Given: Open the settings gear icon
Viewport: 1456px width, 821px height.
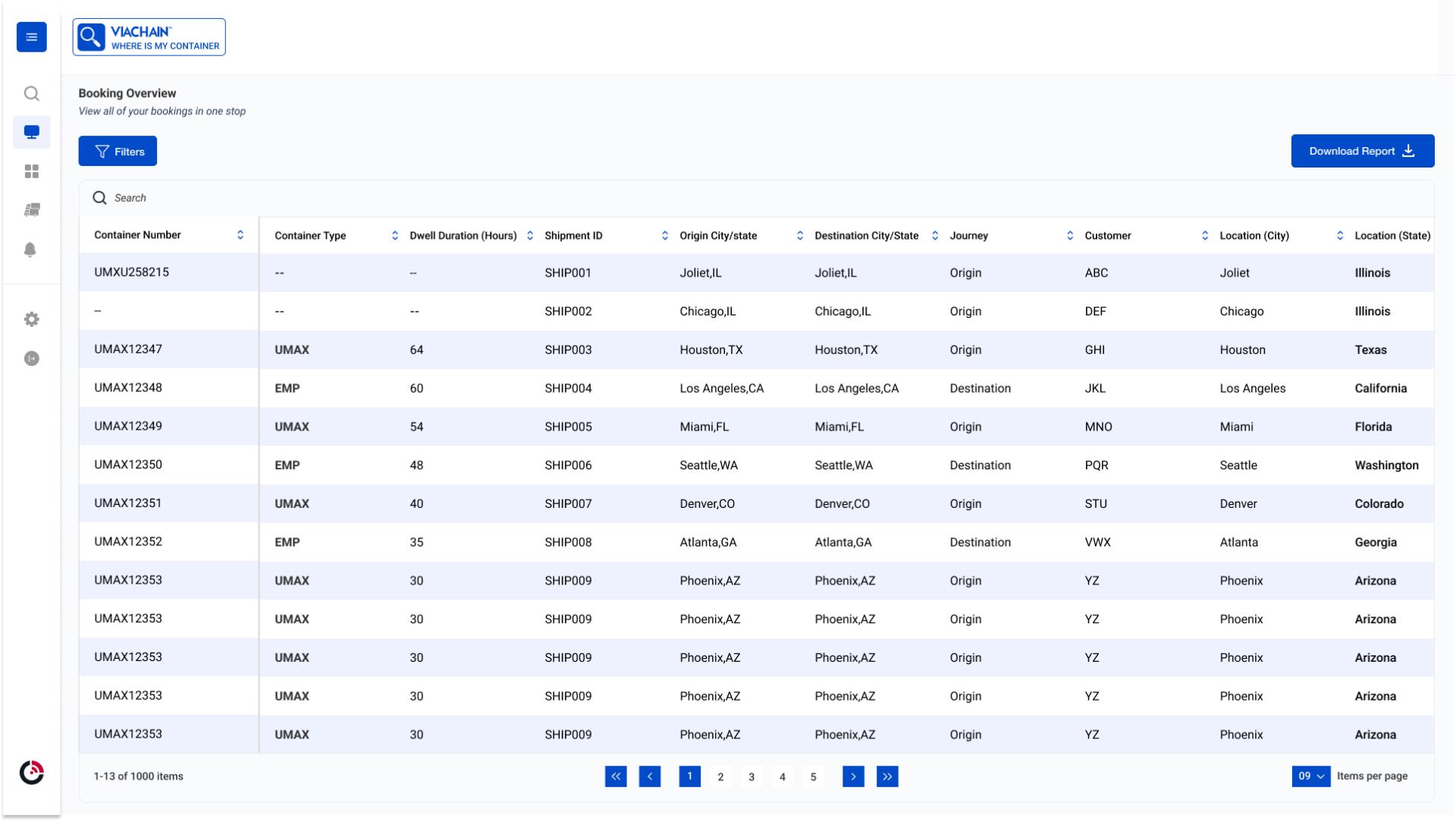Looking at the screenshot, I should pyautogui.click(x=32, y=319).
